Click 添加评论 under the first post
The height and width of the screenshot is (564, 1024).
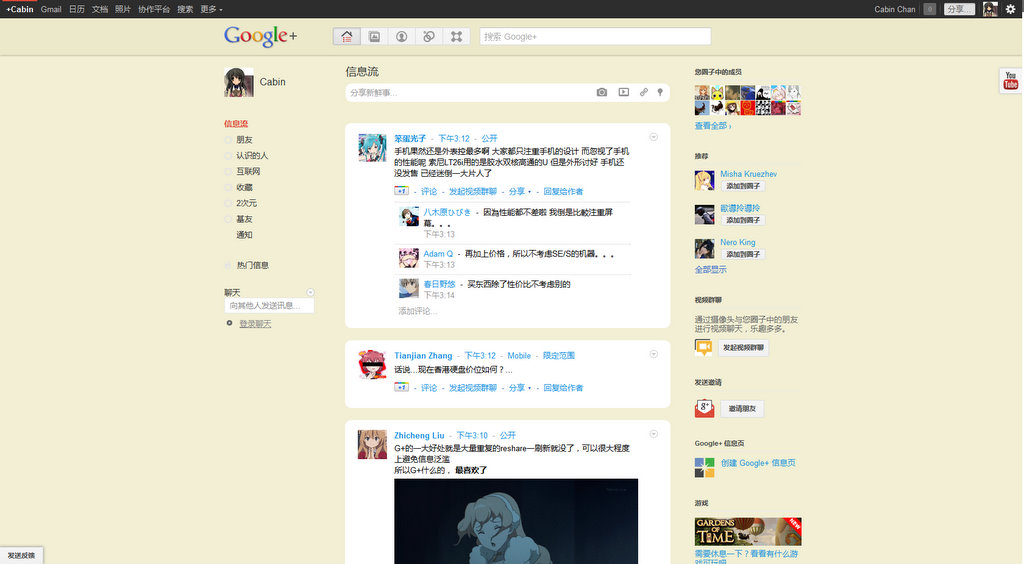pos(417,311)
